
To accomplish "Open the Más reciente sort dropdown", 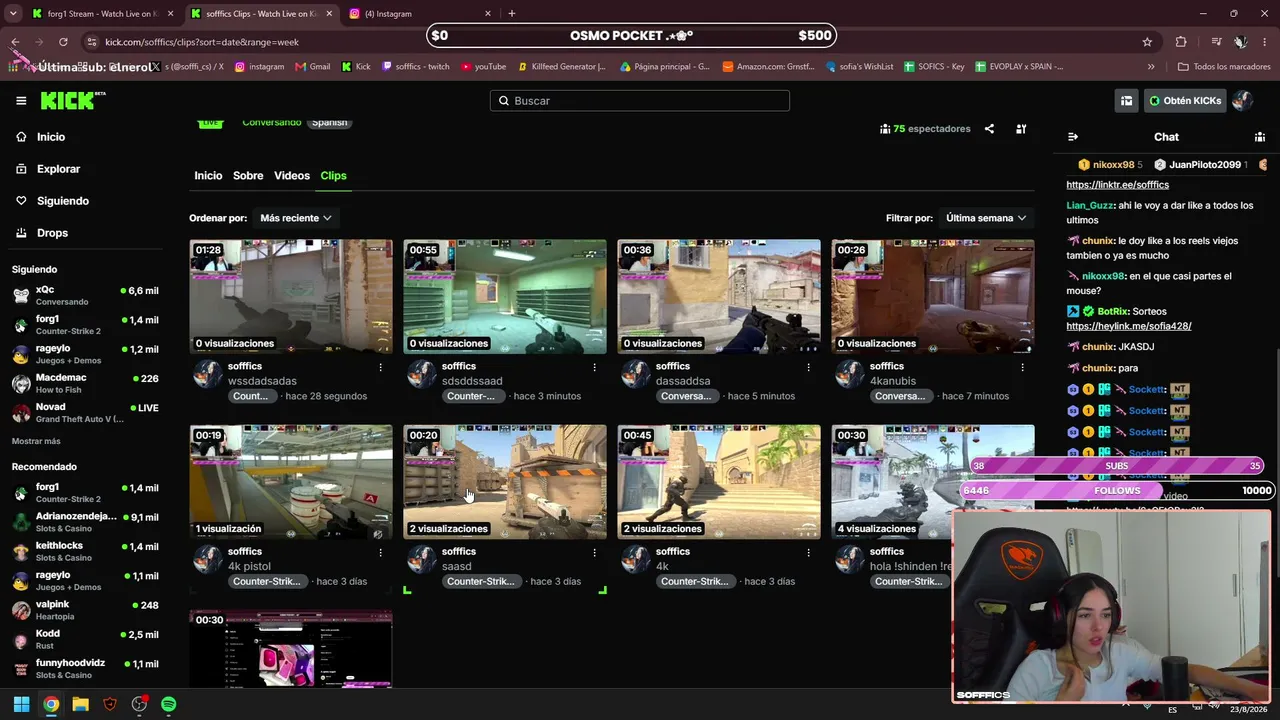I will [296, 218].
